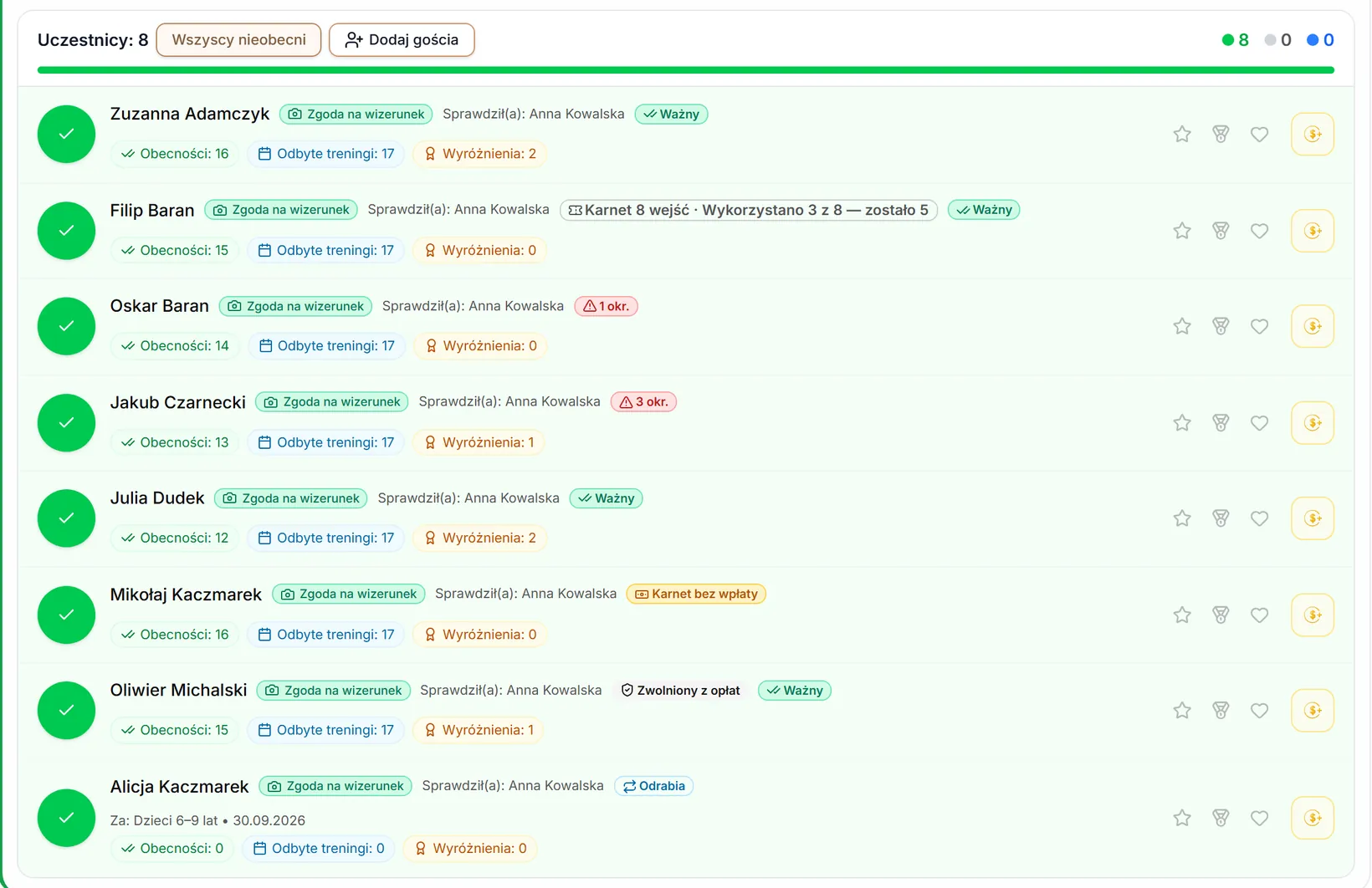
Task: Click Zgoda na wizerunek badge for Mikołaj Kaczmarek
Action: click(349, 594)
